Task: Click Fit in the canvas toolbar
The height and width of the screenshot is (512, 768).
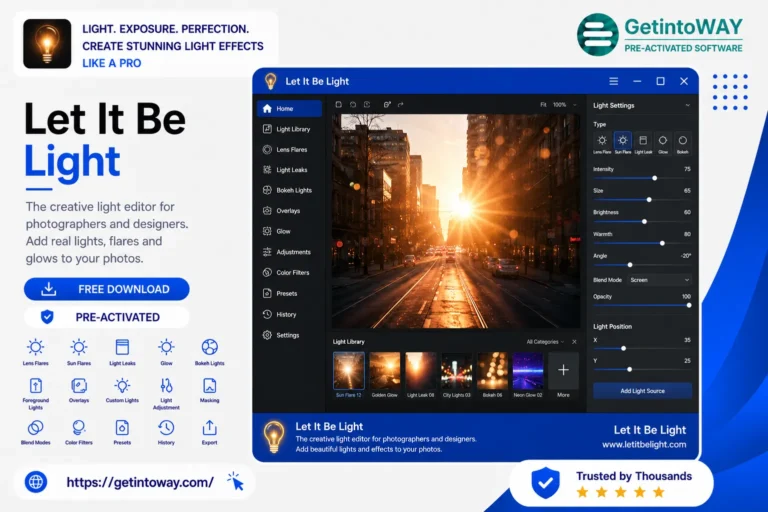Action: [x=543, y=104]
